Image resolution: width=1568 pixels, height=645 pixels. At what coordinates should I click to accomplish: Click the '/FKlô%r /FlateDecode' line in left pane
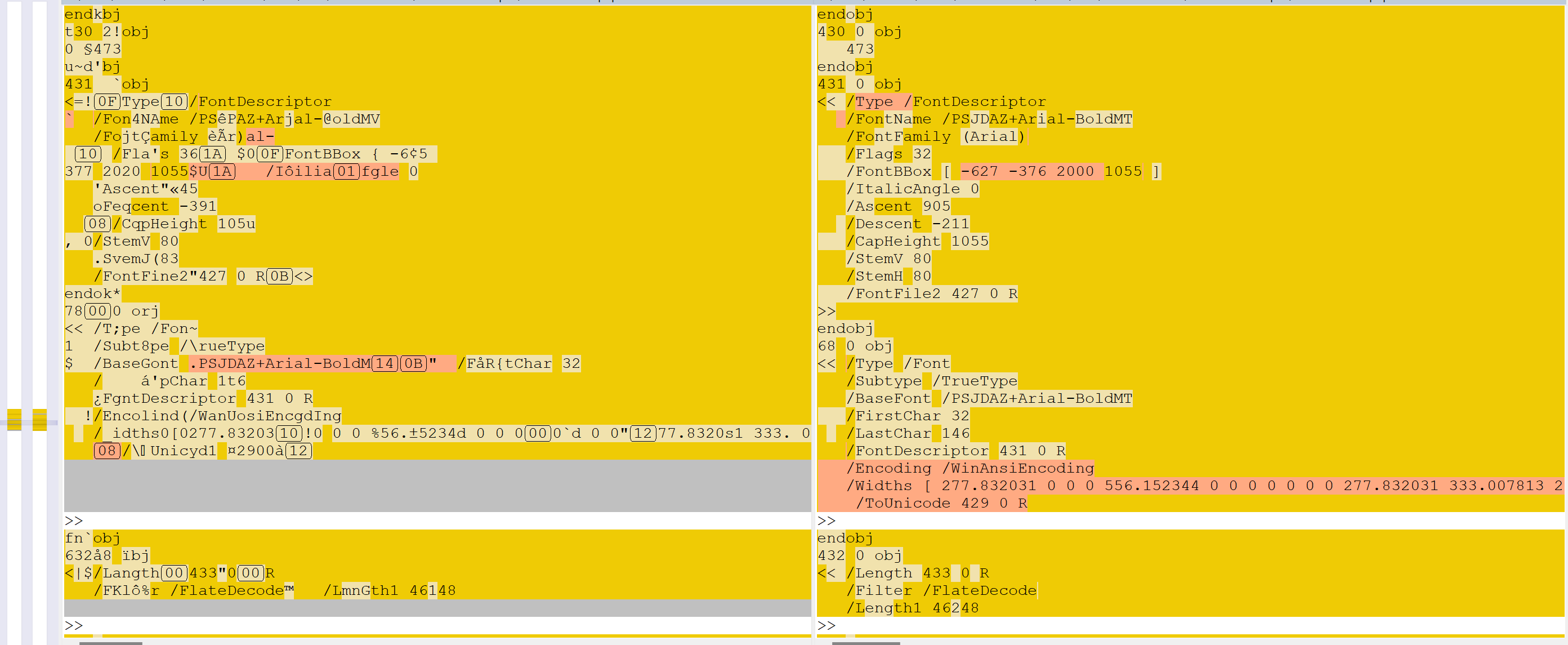(x=195, y=590)
